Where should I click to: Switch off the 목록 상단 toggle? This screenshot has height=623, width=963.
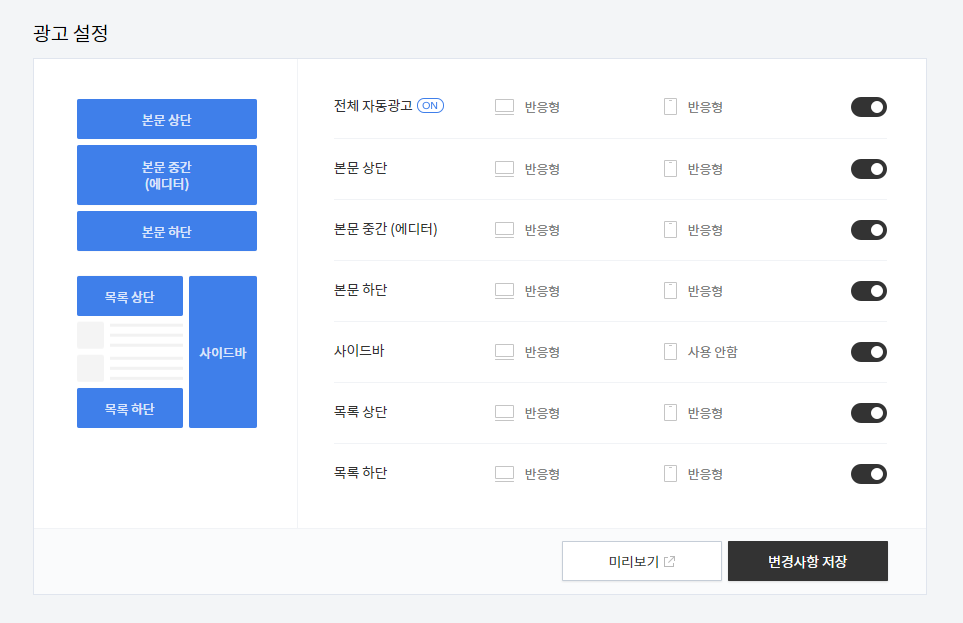coord(868,413)
